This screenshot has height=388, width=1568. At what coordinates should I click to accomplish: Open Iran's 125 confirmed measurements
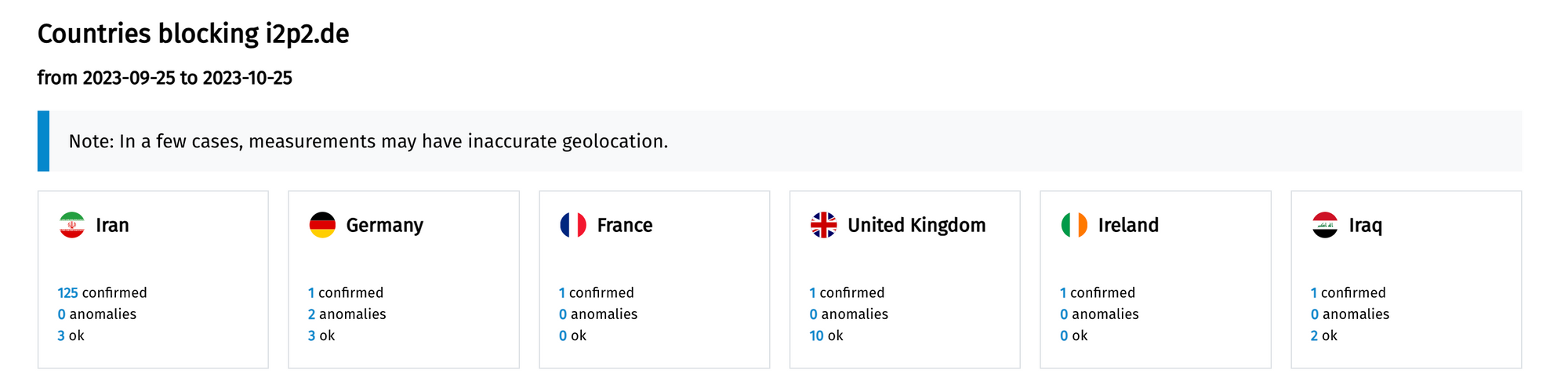coord(67,292)
